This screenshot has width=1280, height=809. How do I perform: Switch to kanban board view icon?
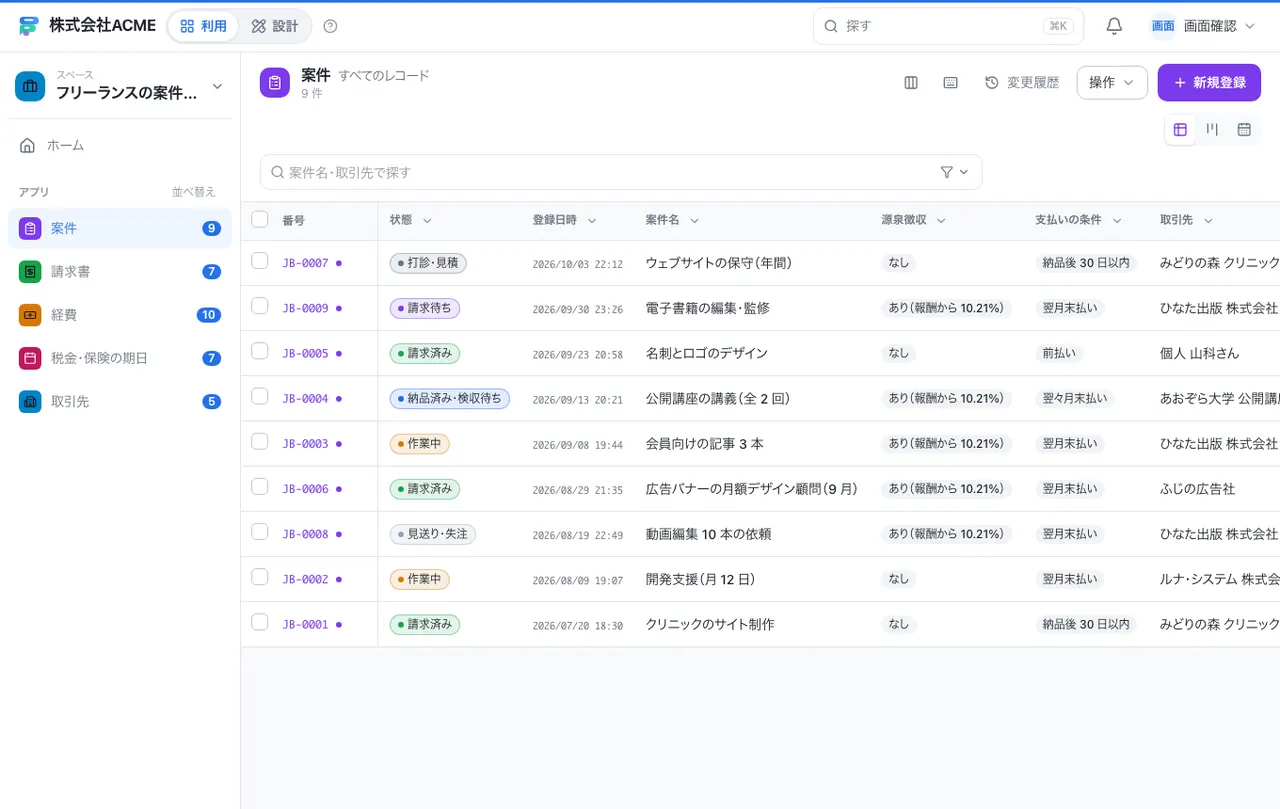[x=1212, y=129]
